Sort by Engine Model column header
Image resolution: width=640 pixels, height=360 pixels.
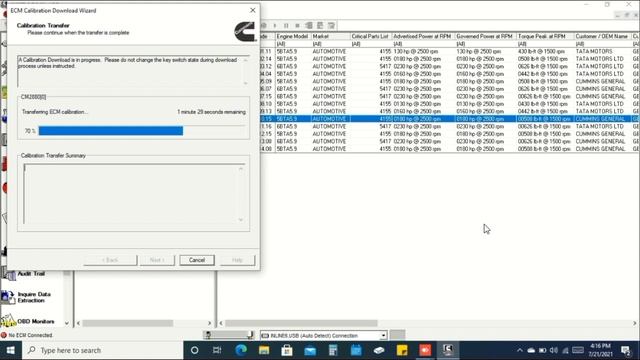[x=293, y=36]
